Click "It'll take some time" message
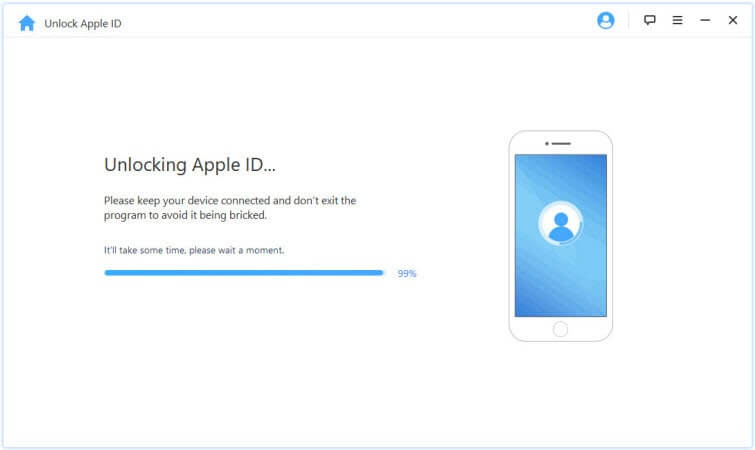The image size is (755, 450). (x=194, y=250)
